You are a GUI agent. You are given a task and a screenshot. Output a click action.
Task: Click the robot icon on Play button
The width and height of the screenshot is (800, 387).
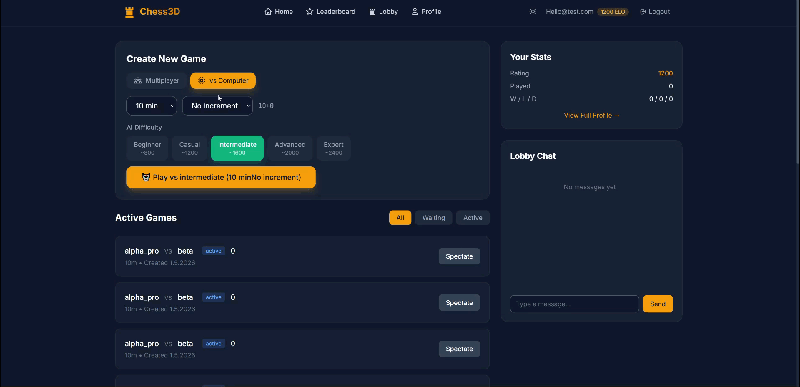[x=146, y=177]
